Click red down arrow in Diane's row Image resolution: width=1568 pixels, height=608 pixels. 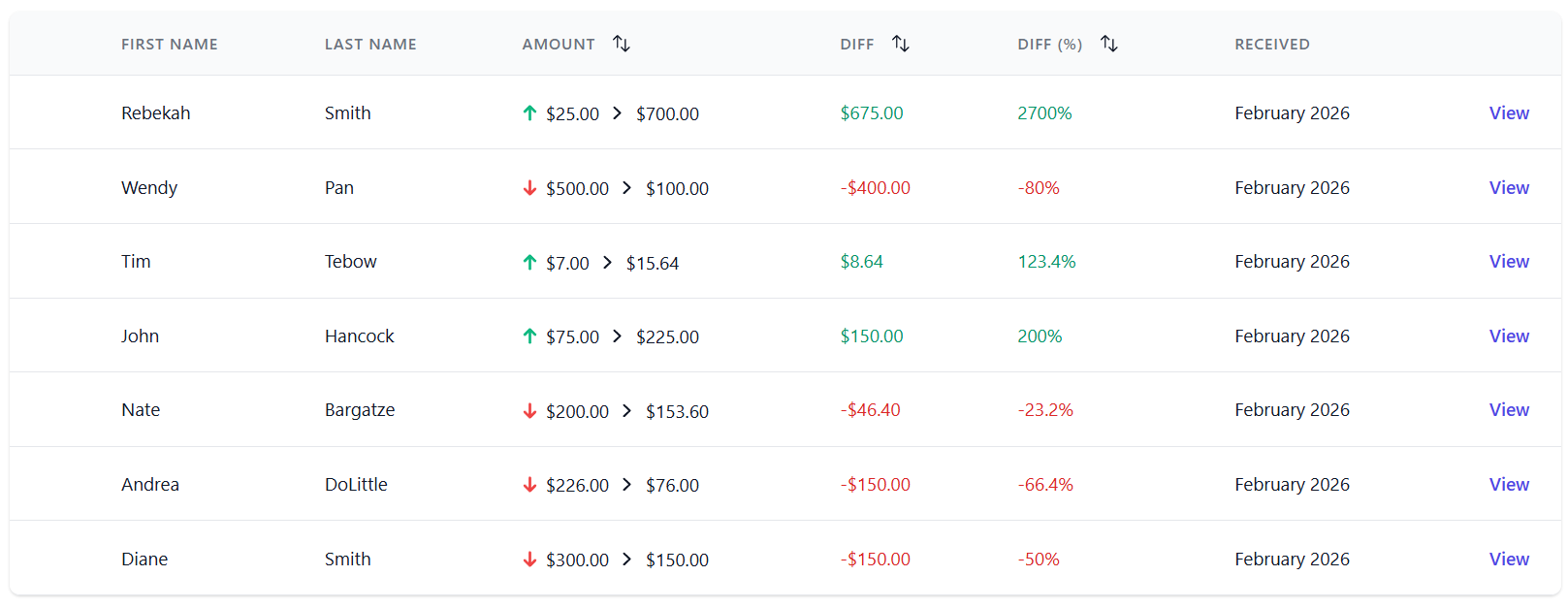(x=529, y=560)
